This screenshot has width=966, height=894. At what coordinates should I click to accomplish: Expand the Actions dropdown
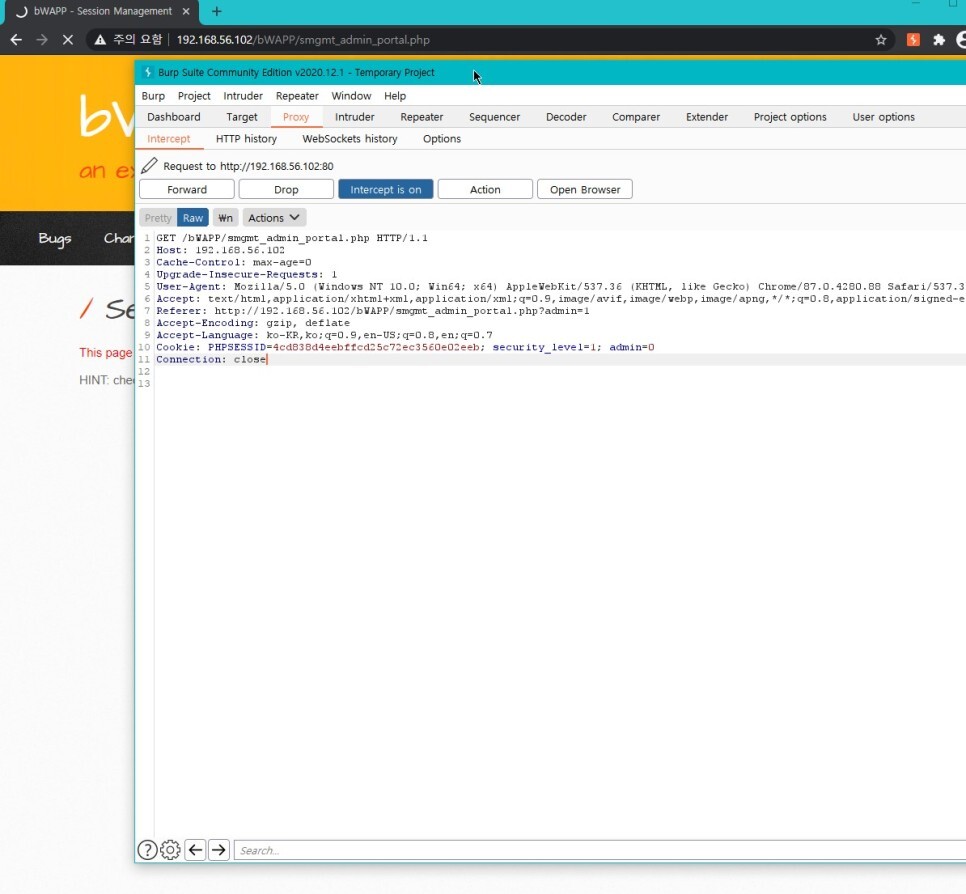click(x=274, y=217)
